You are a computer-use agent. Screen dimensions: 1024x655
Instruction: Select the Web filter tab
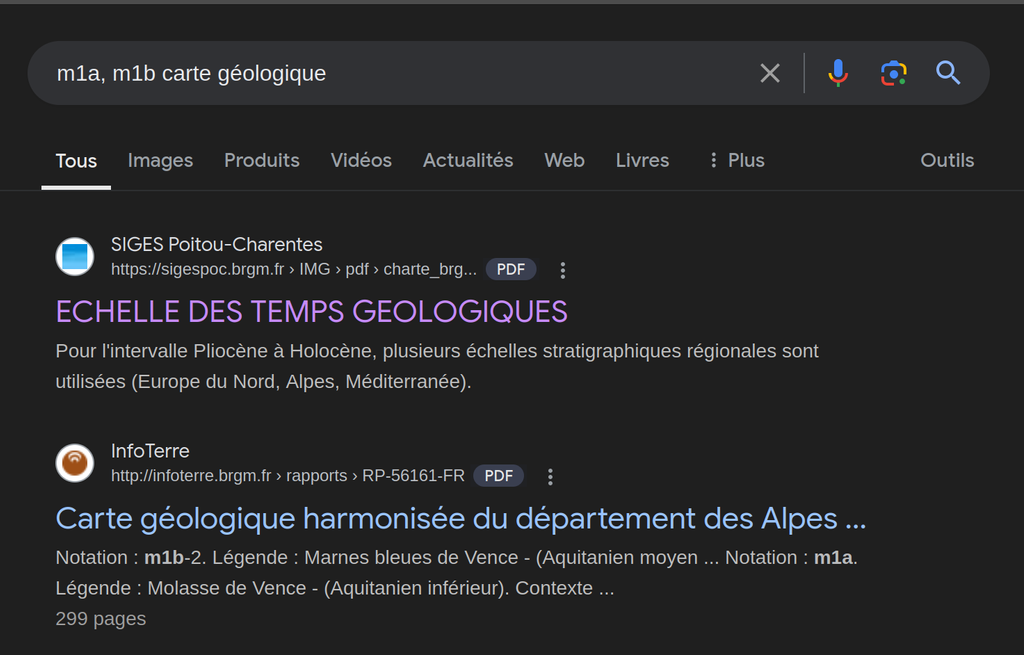click(564, 160)
